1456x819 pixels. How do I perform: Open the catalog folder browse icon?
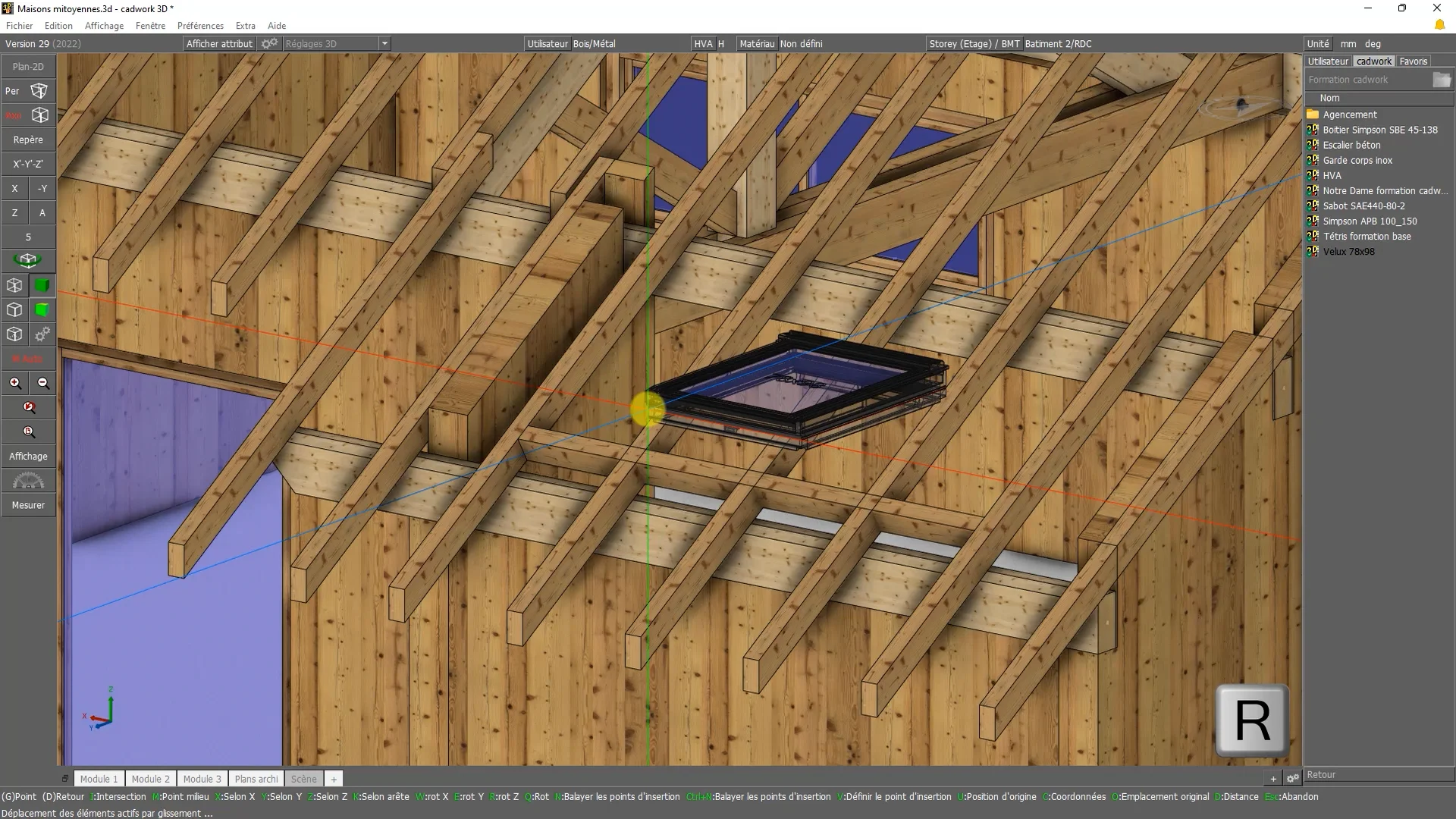[x=1442, y=80]
